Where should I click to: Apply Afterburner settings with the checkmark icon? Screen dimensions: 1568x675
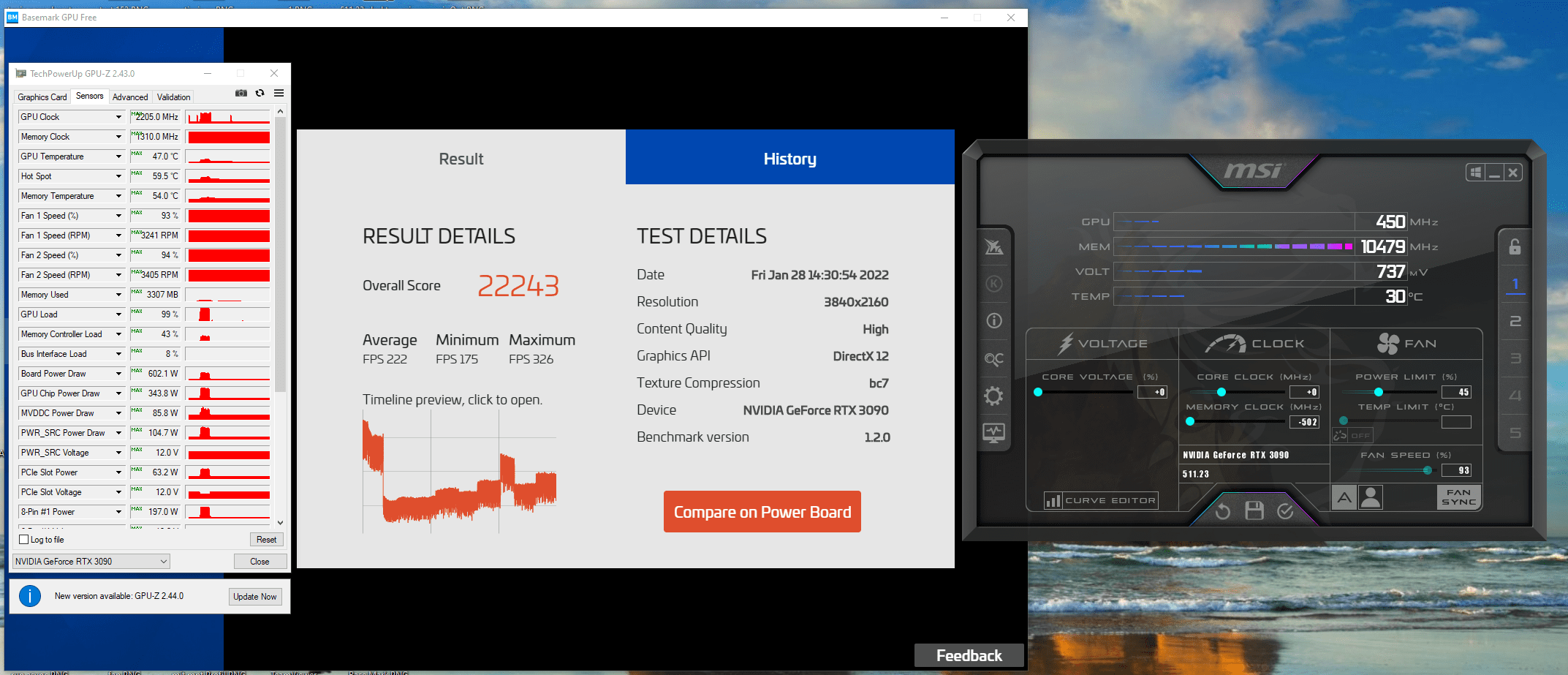point(1286,511)
